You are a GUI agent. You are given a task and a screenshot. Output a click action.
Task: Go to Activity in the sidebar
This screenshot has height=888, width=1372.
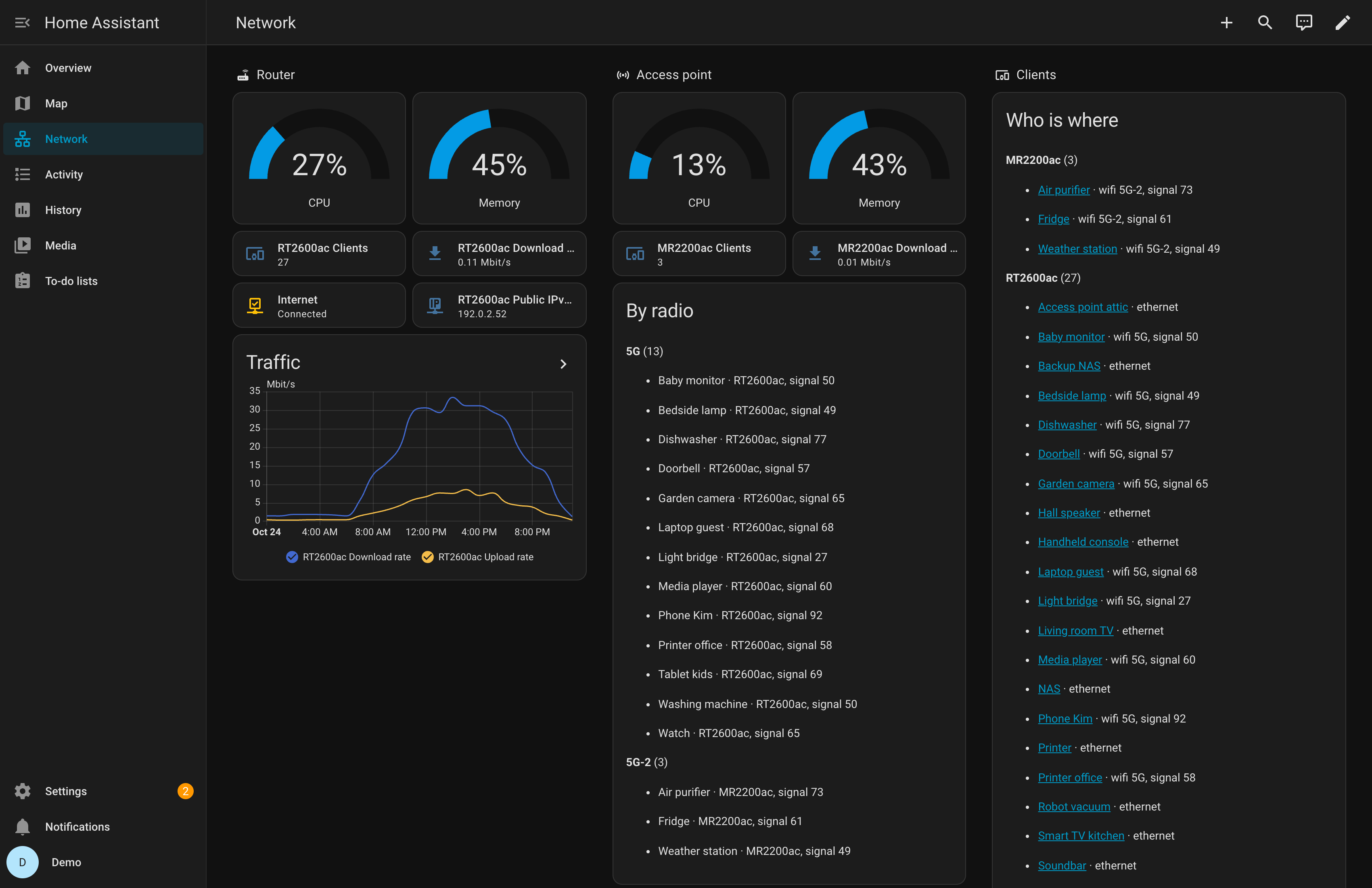tap(103, 174)
